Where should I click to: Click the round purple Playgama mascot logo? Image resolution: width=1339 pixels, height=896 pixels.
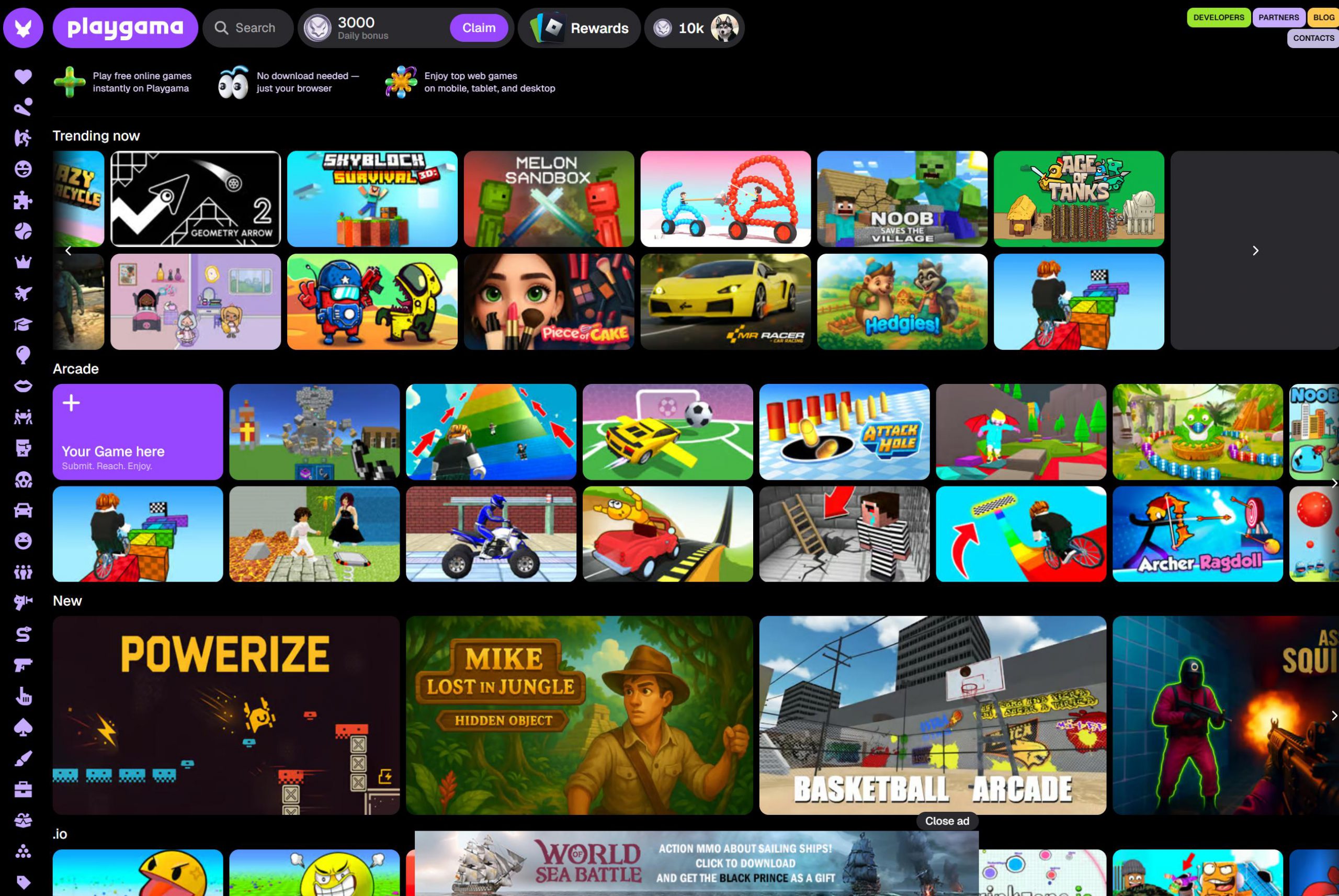pyautogui.click(x=23, y=27)
